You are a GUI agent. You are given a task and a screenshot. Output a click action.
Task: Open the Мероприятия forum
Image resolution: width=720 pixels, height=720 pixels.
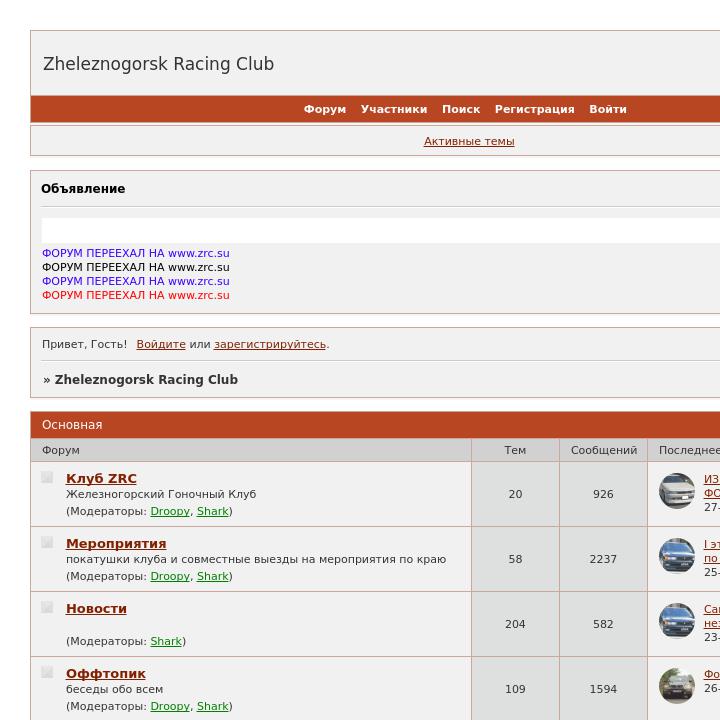(116, 544)
